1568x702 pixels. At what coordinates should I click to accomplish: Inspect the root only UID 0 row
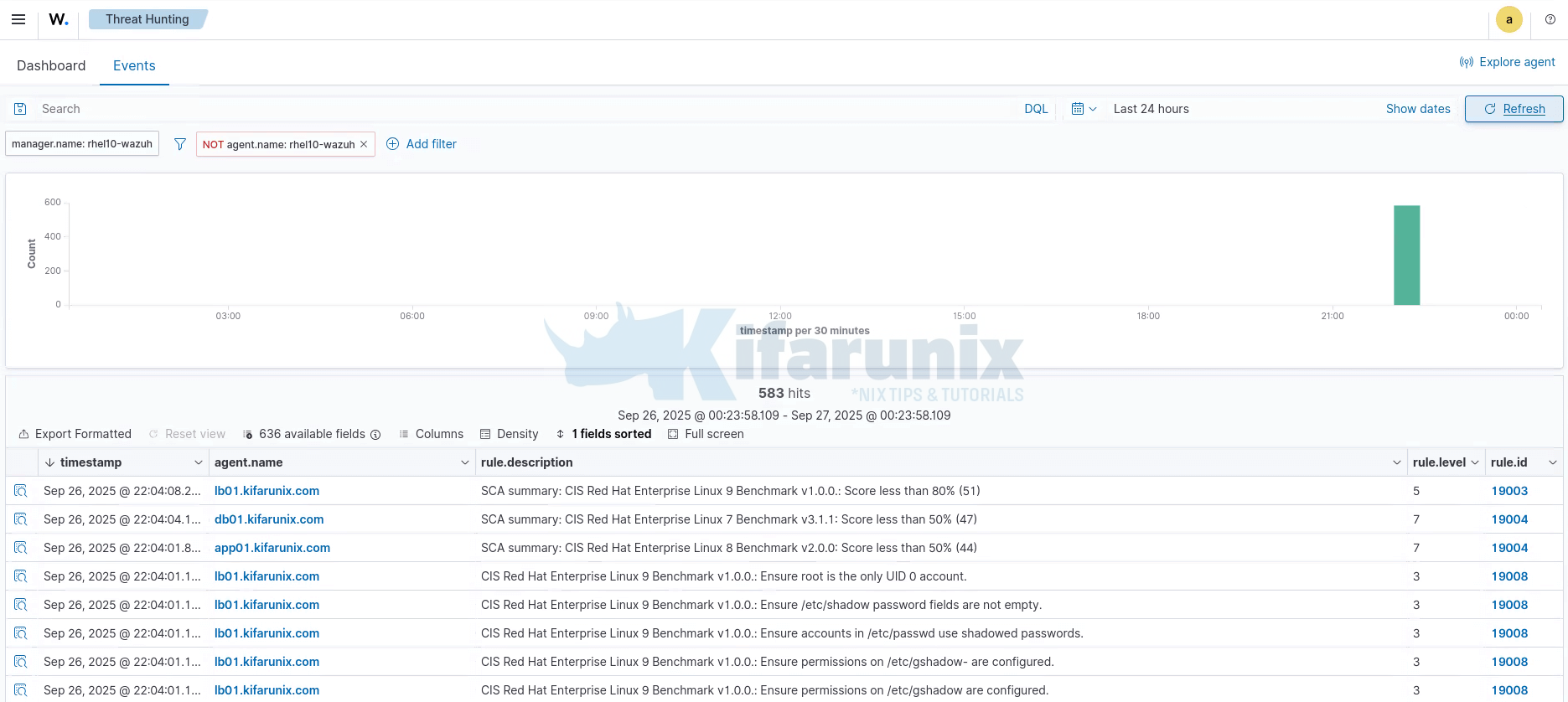(x=21, y=576)
